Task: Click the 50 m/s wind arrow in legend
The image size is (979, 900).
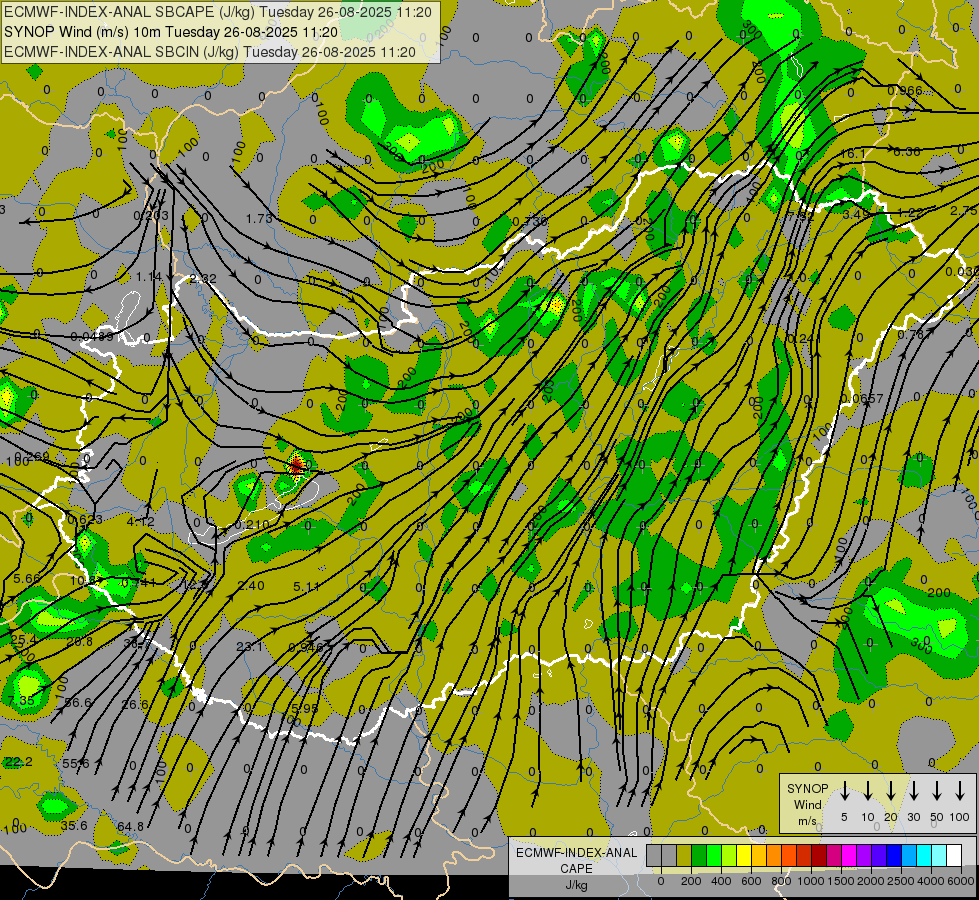Action: [x=937, y=791]
